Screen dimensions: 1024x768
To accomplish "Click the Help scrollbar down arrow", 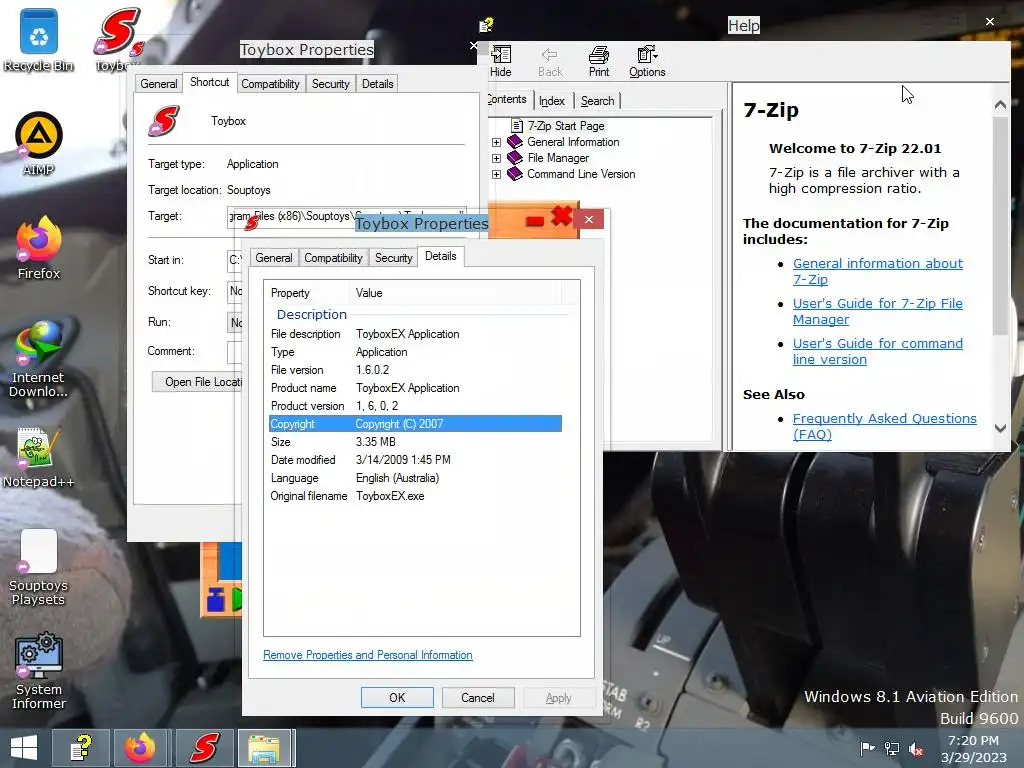I will pos(1000,428).
